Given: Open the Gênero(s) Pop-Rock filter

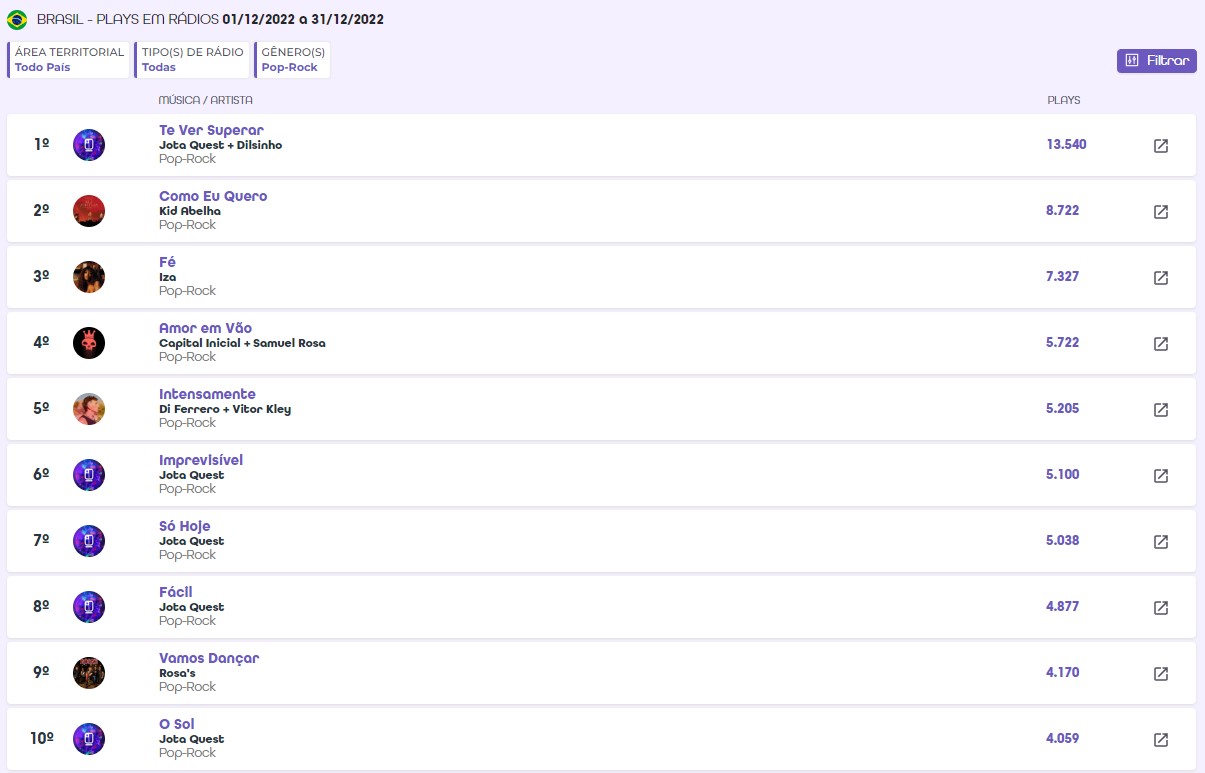Looking at the screenshot, I should click(x=292, y=60).
